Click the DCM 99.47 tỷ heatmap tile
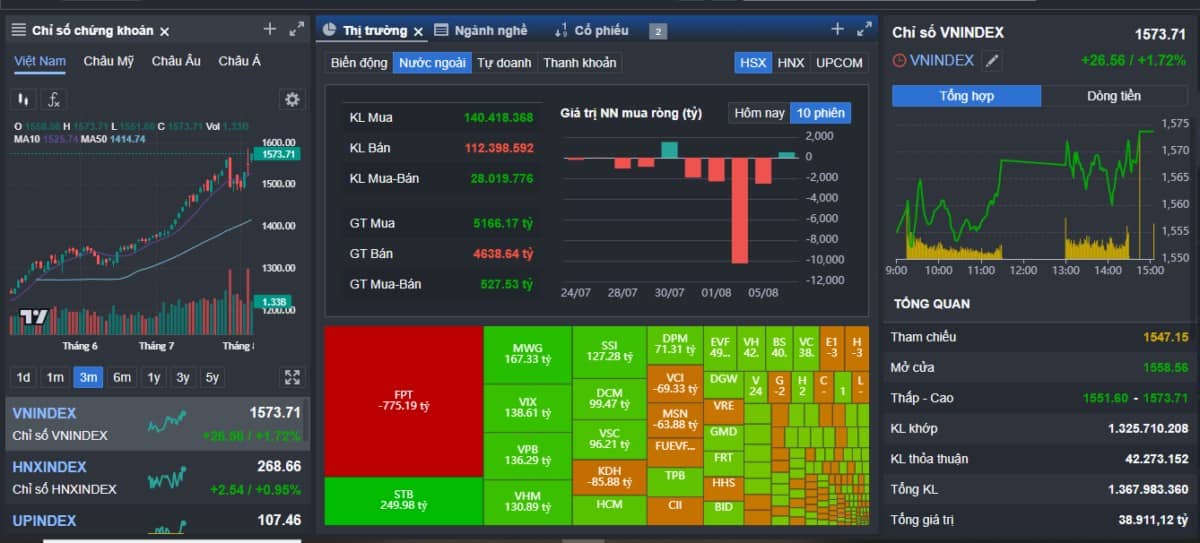 pos(609,398)
